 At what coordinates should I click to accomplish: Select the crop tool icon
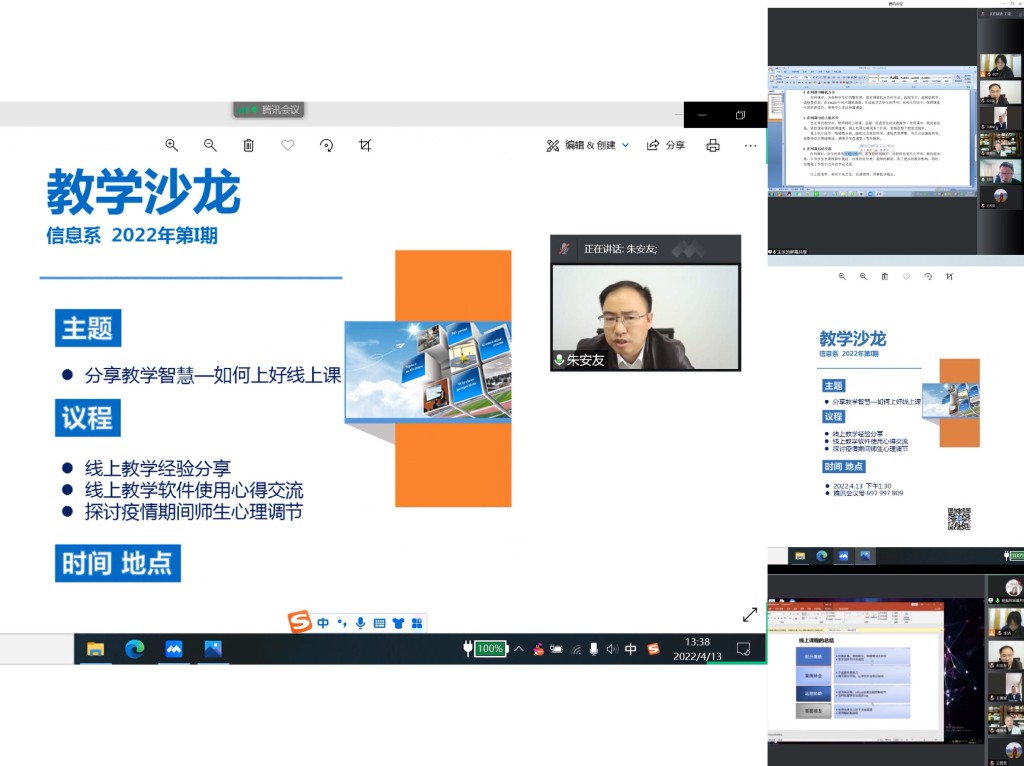tap(365, 145)
